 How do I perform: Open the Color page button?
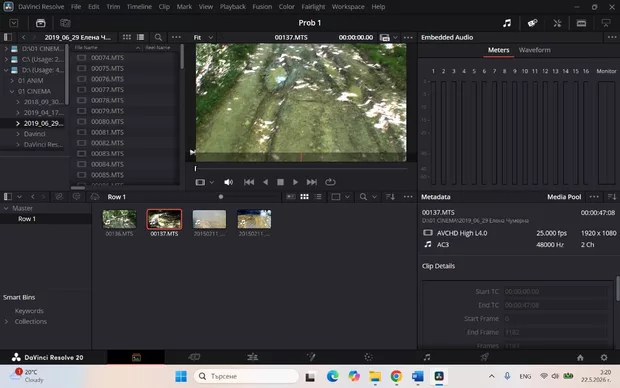pyautogui.click(x=369, y=358)
